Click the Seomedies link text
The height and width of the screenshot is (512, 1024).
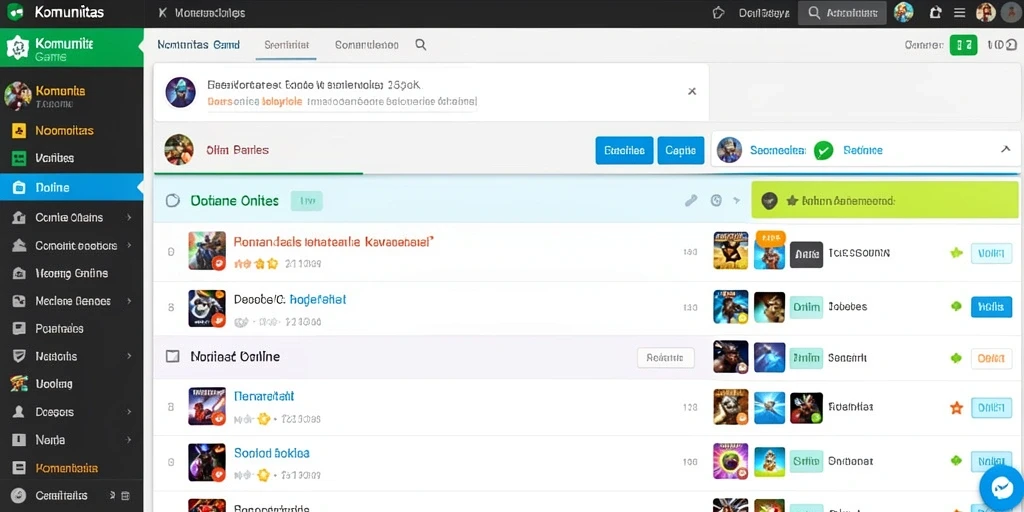pos(778,150)
